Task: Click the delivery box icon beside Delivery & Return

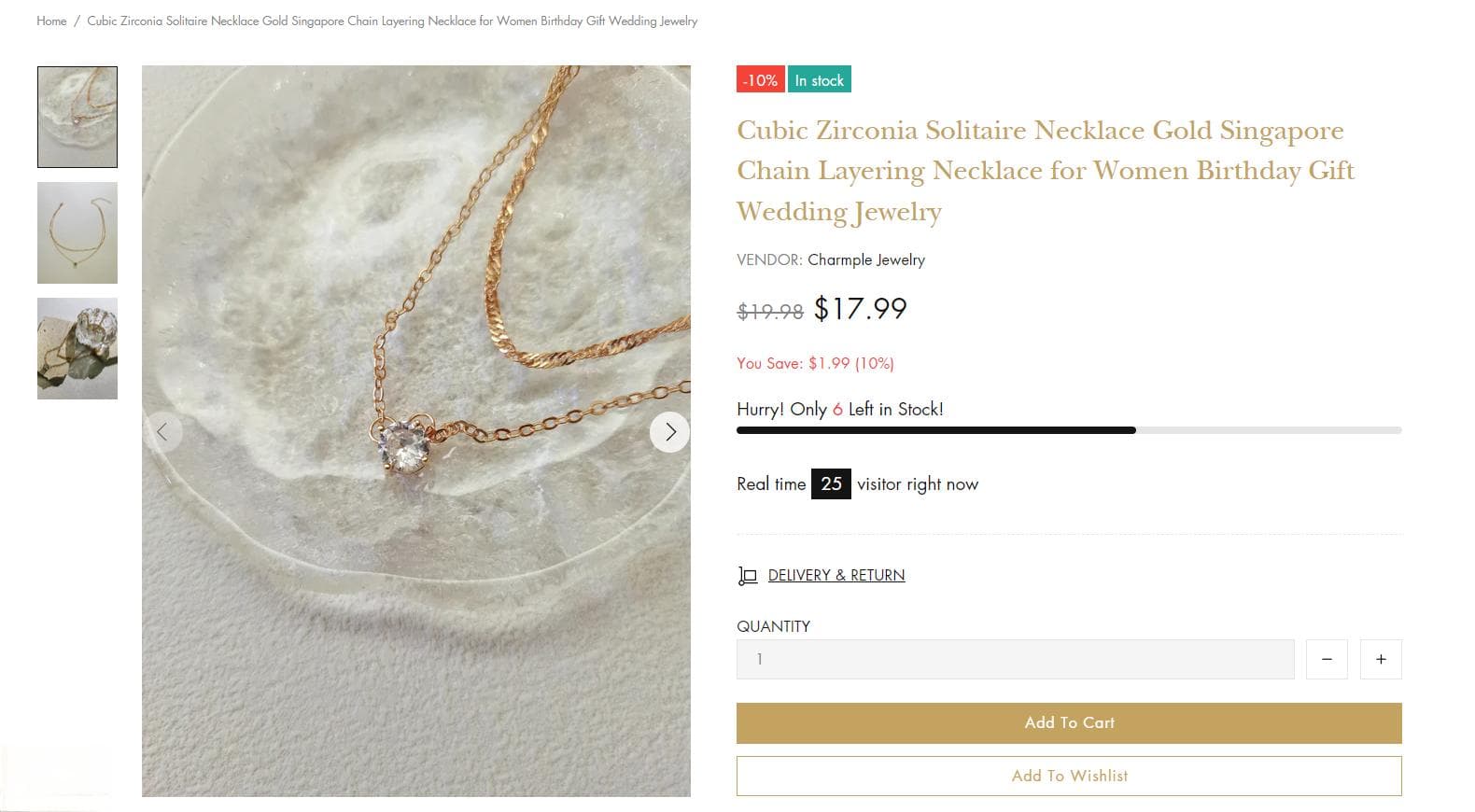Action: pos(747,576)
